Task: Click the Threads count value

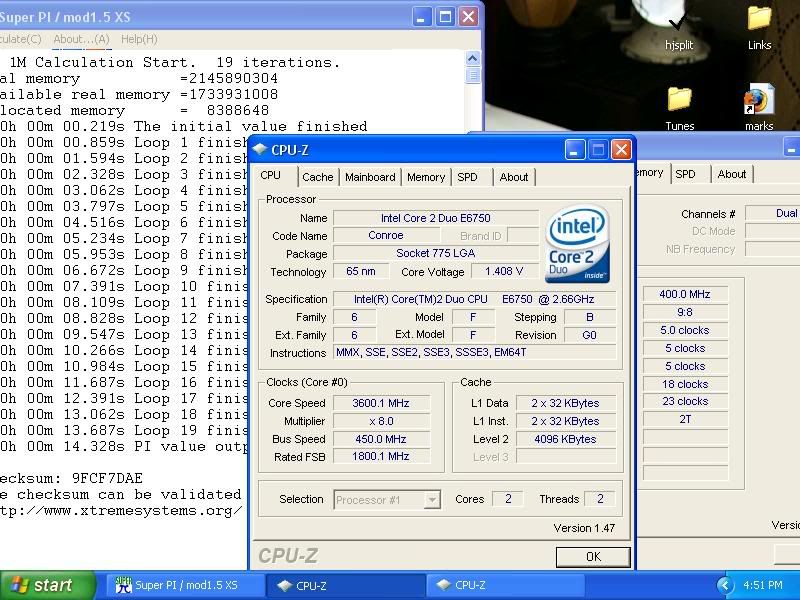Action: (x=600, y=499)
